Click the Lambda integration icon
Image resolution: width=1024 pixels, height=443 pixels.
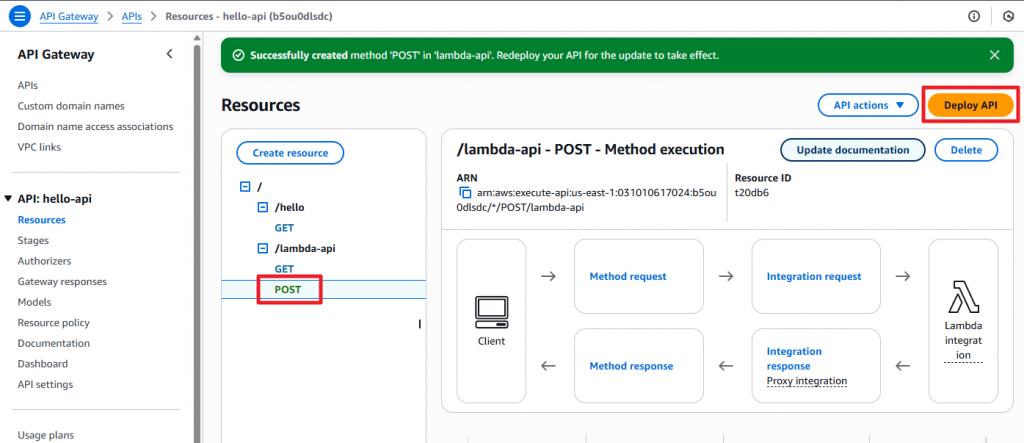(x=963, y=297)
